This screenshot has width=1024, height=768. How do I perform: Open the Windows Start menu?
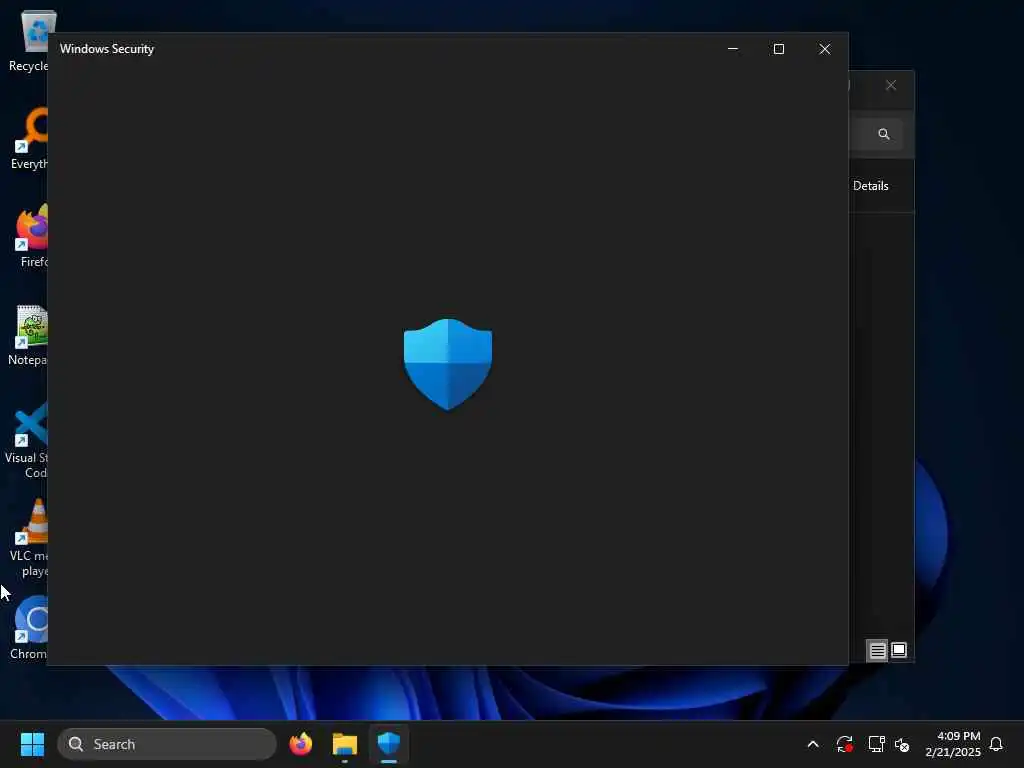pyautogui.click(x=32, y=744)
